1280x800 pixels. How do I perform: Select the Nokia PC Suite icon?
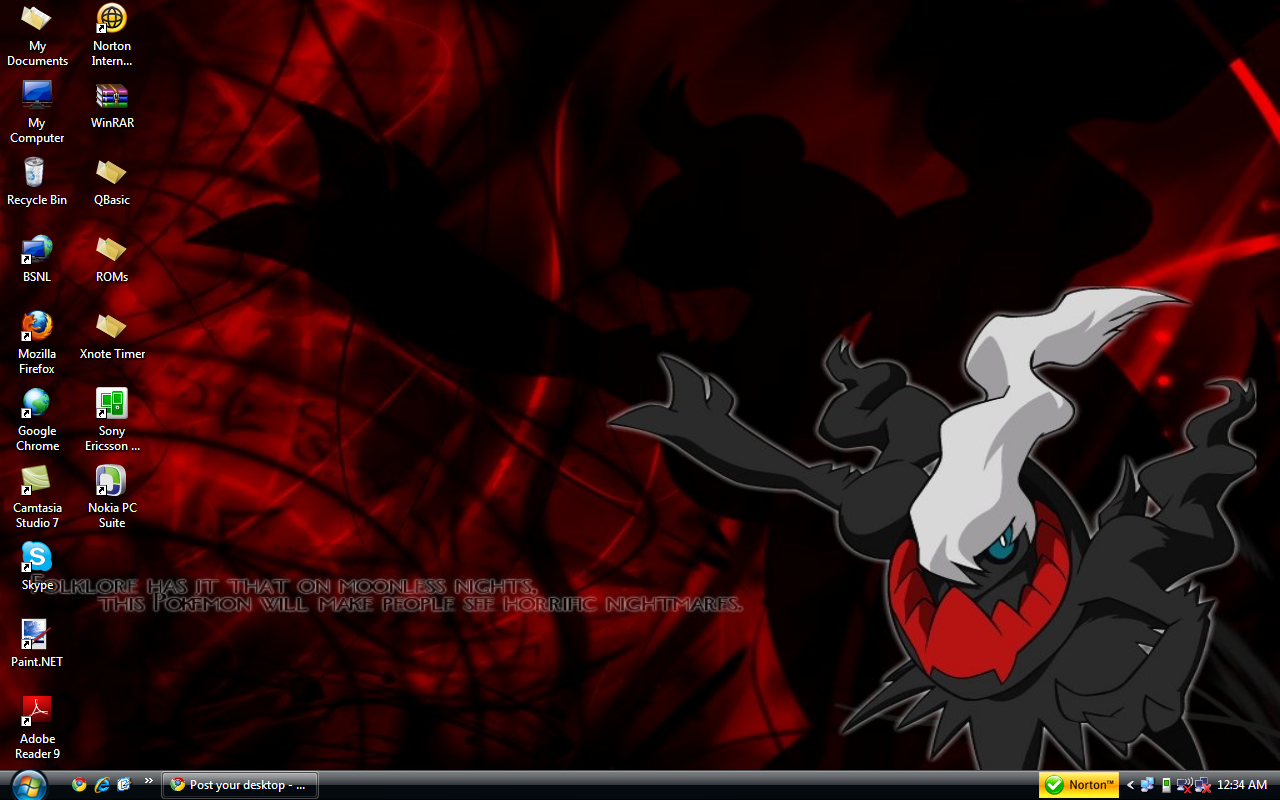click(111, 481)
